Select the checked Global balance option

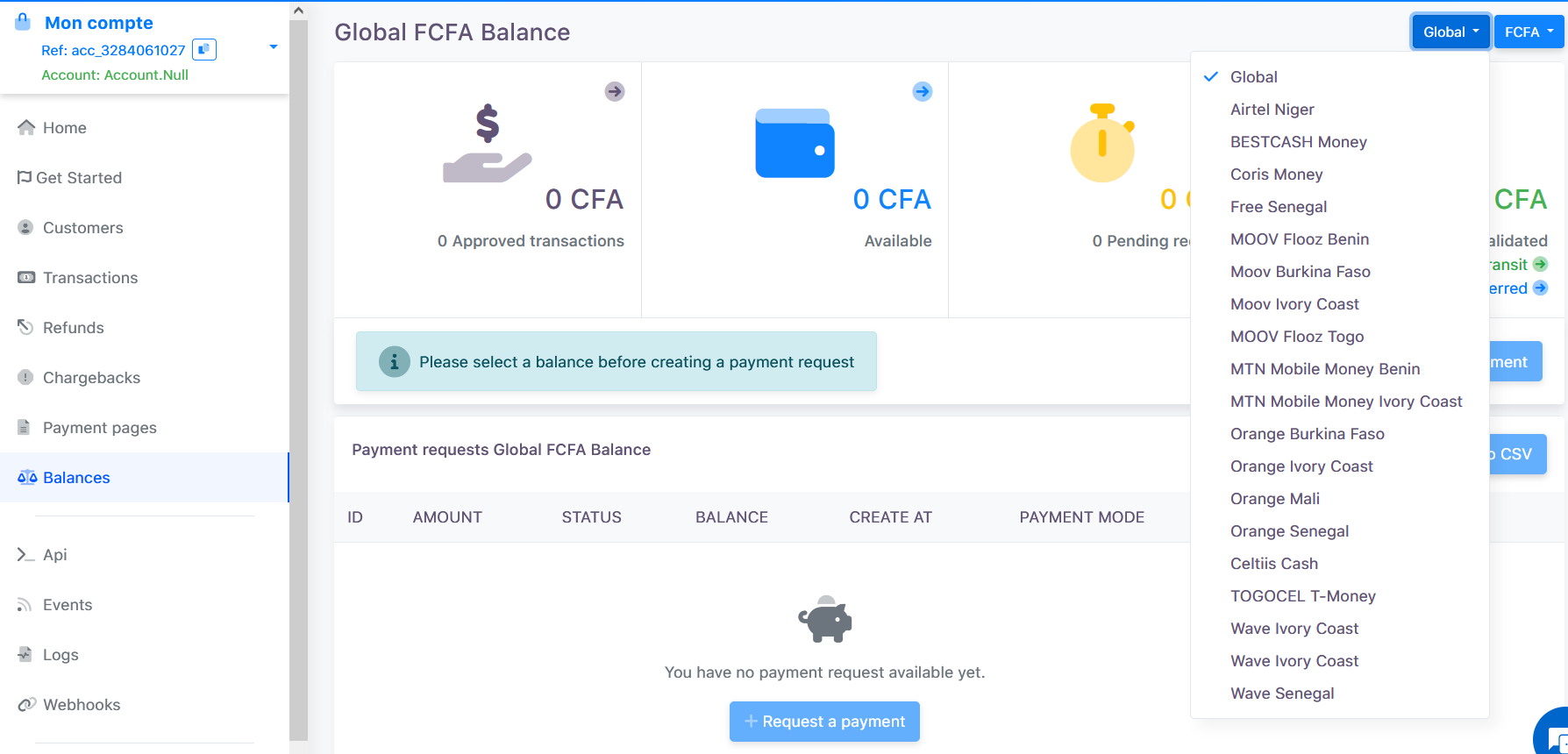pyautogui.click(x=1253, y=77)
